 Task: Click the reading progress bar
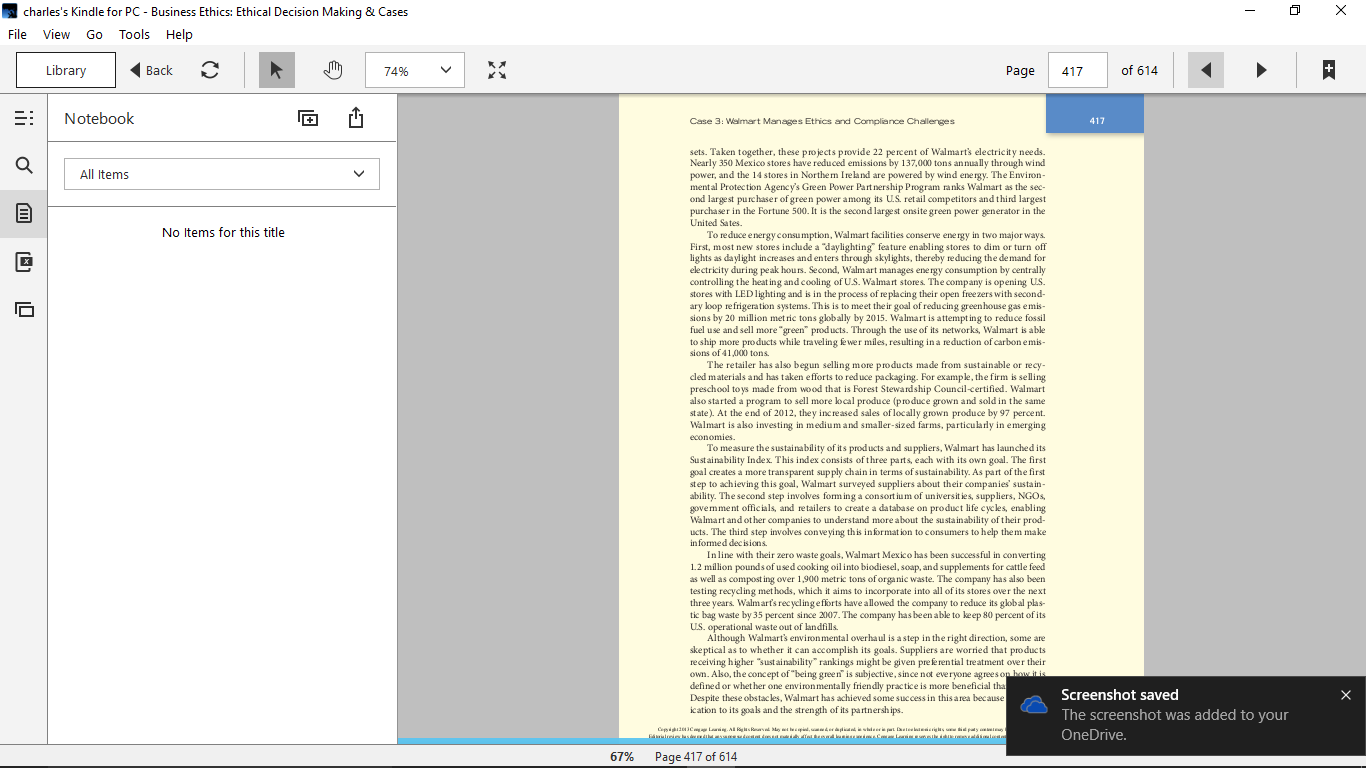pyautogui.click(x=702, y=741)
